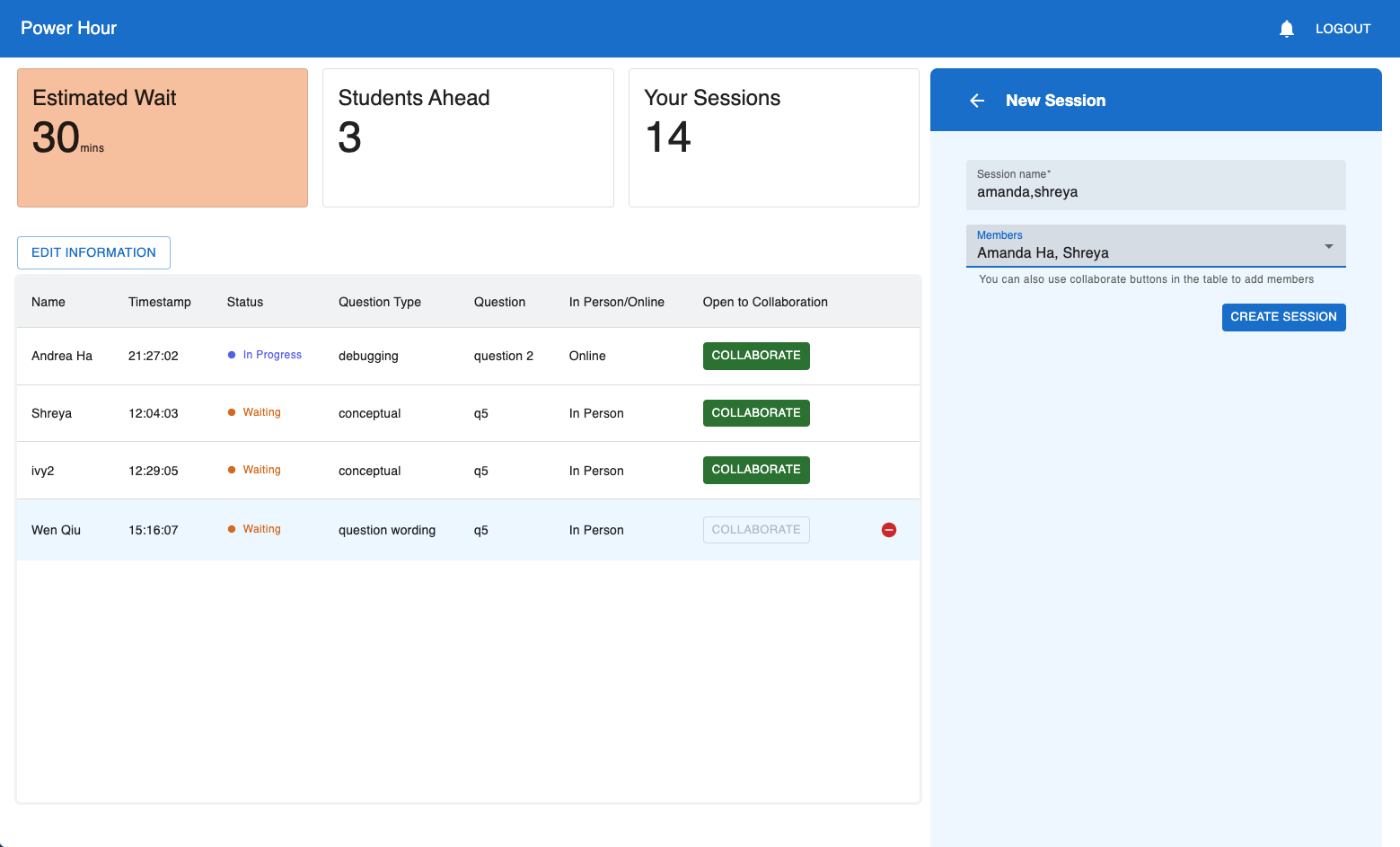Click the Timestamp column header
Screen dimensions: 1400x847
click(160, 302)
